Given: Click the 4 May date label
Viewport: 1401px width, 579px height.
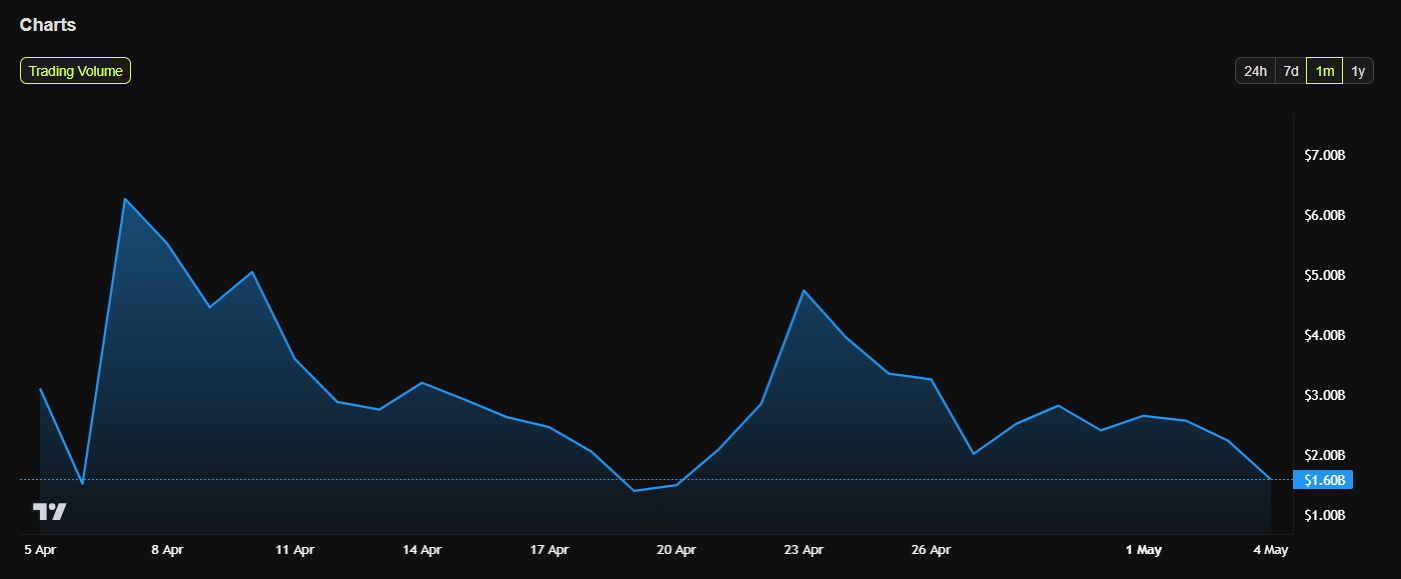Looking at the screenshot, I should tap(1270, 549).
